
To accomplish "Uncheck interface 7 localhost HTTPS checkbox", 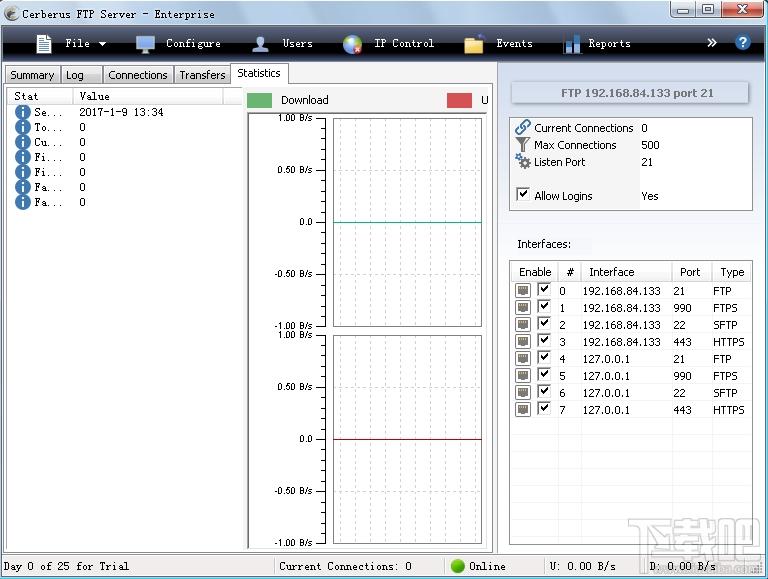I will [x=544, y=409].
